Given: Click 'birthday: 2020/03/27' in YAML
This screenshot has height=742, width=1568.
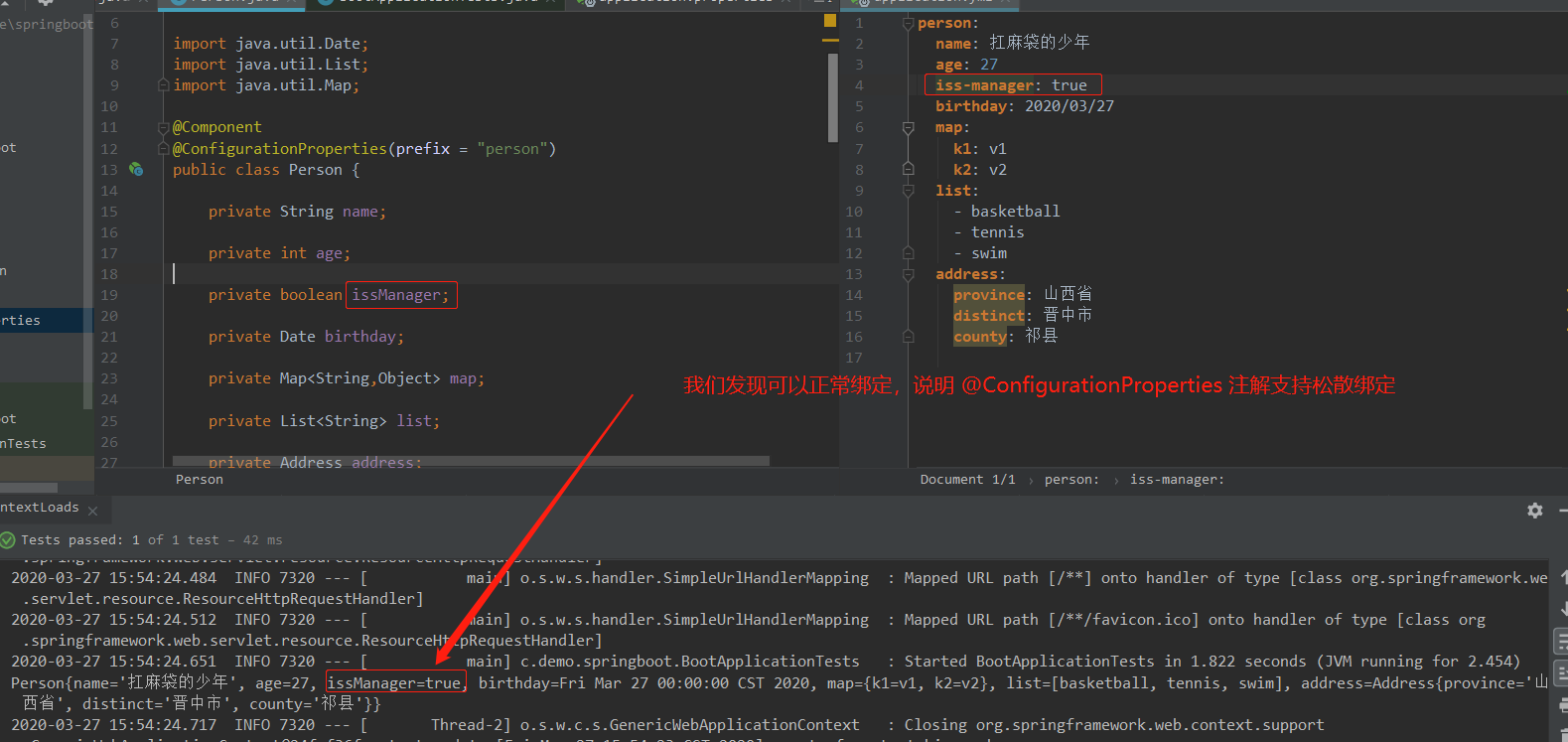Looking at the screenshot, I should 1025,106.
